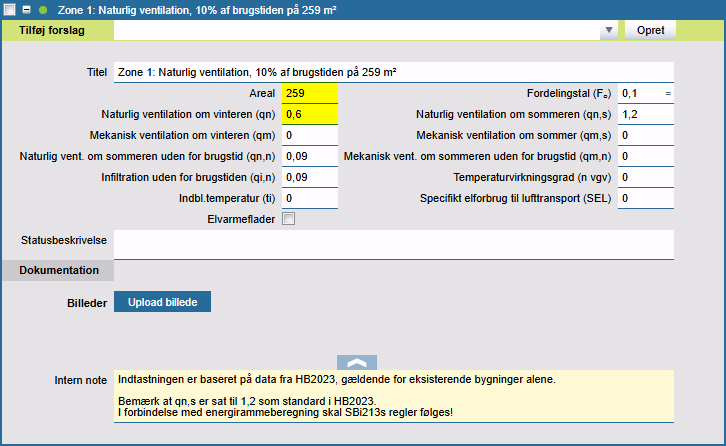The width and height of the screenshot is (726, 446).
Task: Focus the Fordelingstal value field
Action: point(640,93)
